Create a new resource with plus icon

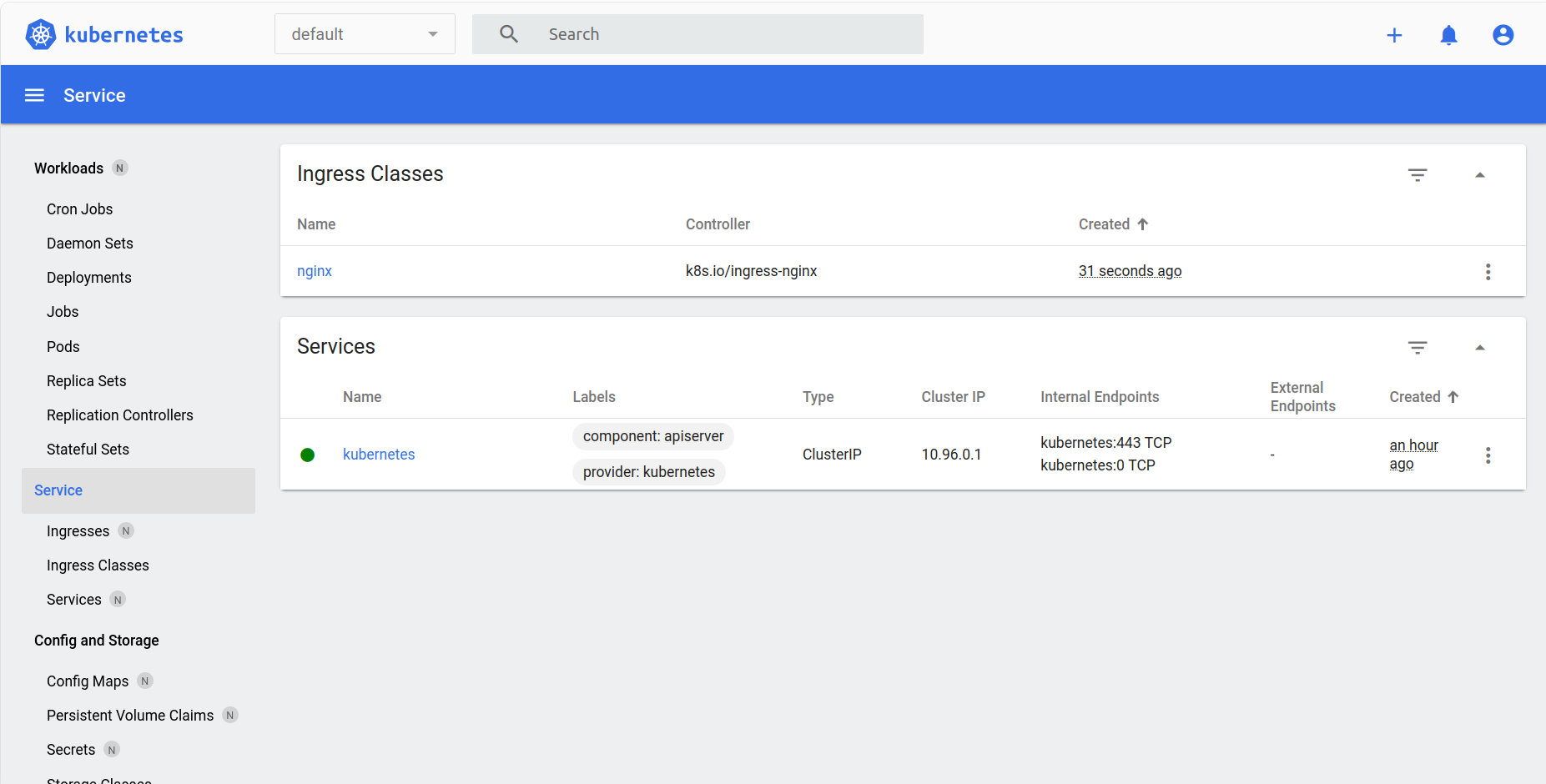tap(1394, 35)
